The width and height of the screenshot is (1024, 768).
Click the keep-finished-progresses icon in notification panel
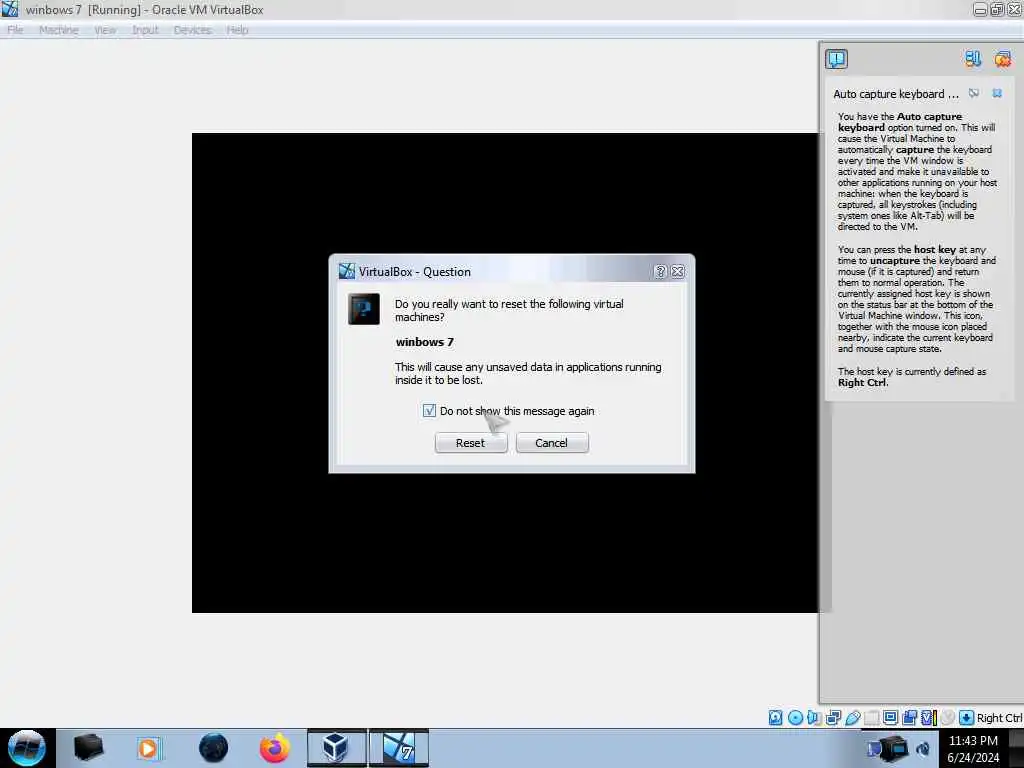973,59
